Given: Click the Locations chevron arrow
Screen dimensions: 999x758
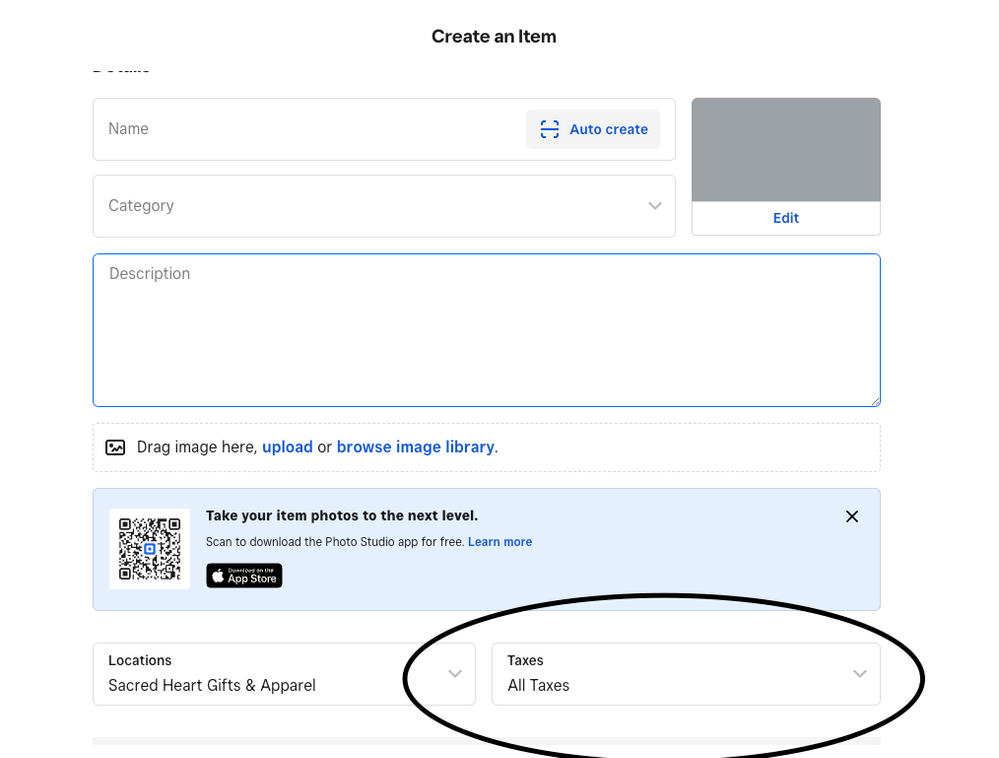Looking at the screenshot, I should click(455, 674).
